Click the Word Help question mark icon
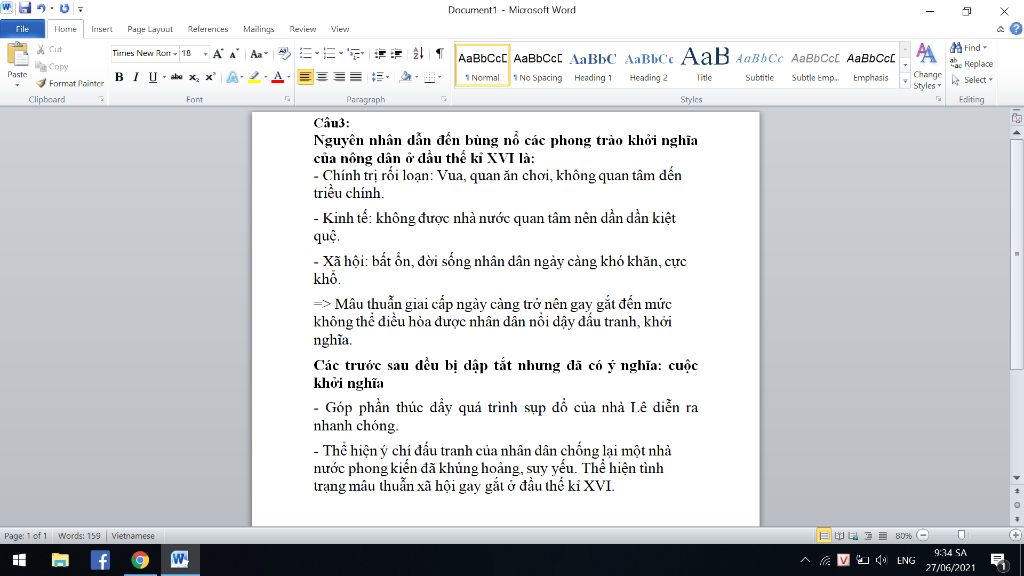1024x576 pixels. [1016, 29]
